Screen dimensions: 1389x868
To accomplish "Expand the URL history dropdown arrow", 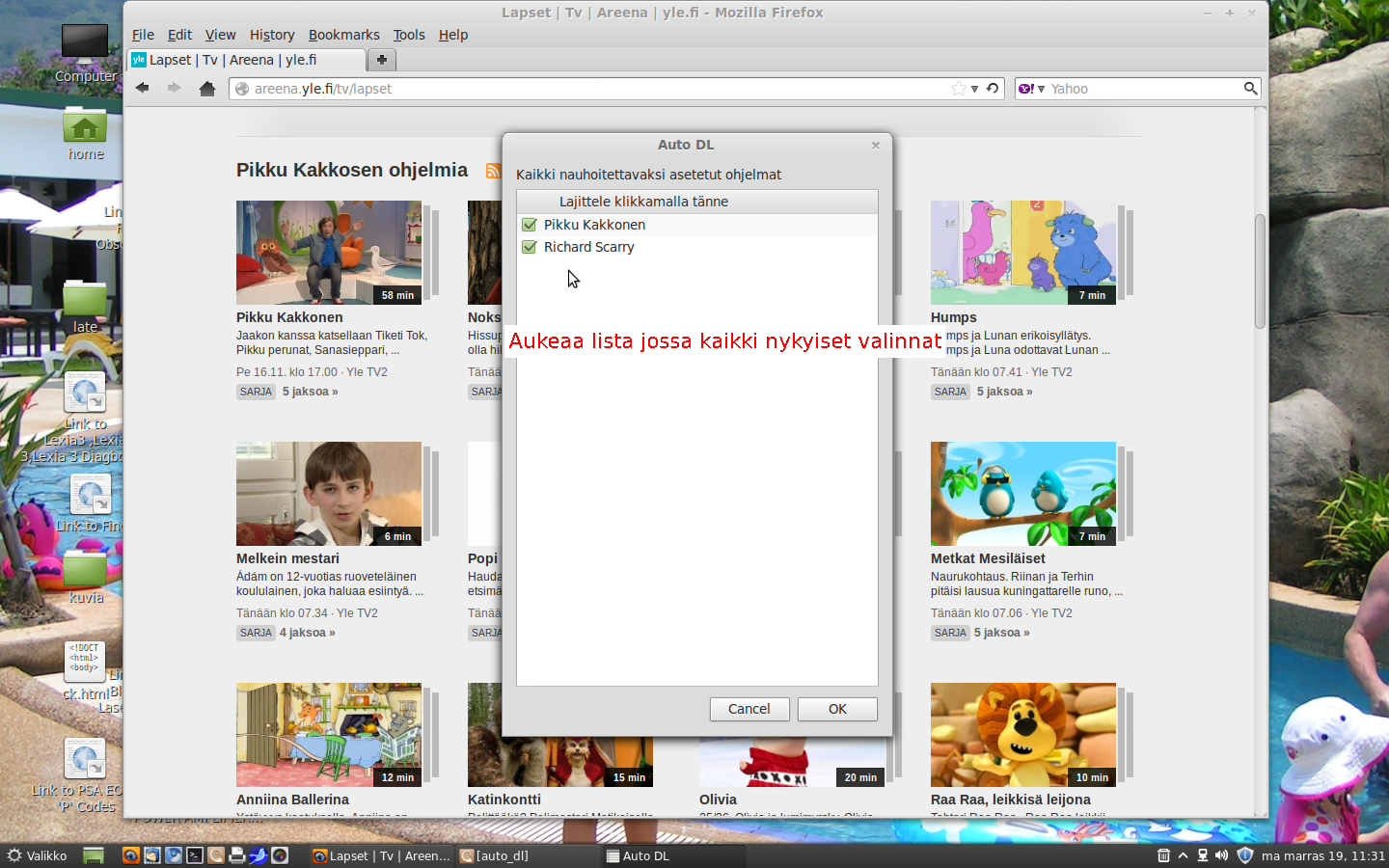I will point(975,89).
